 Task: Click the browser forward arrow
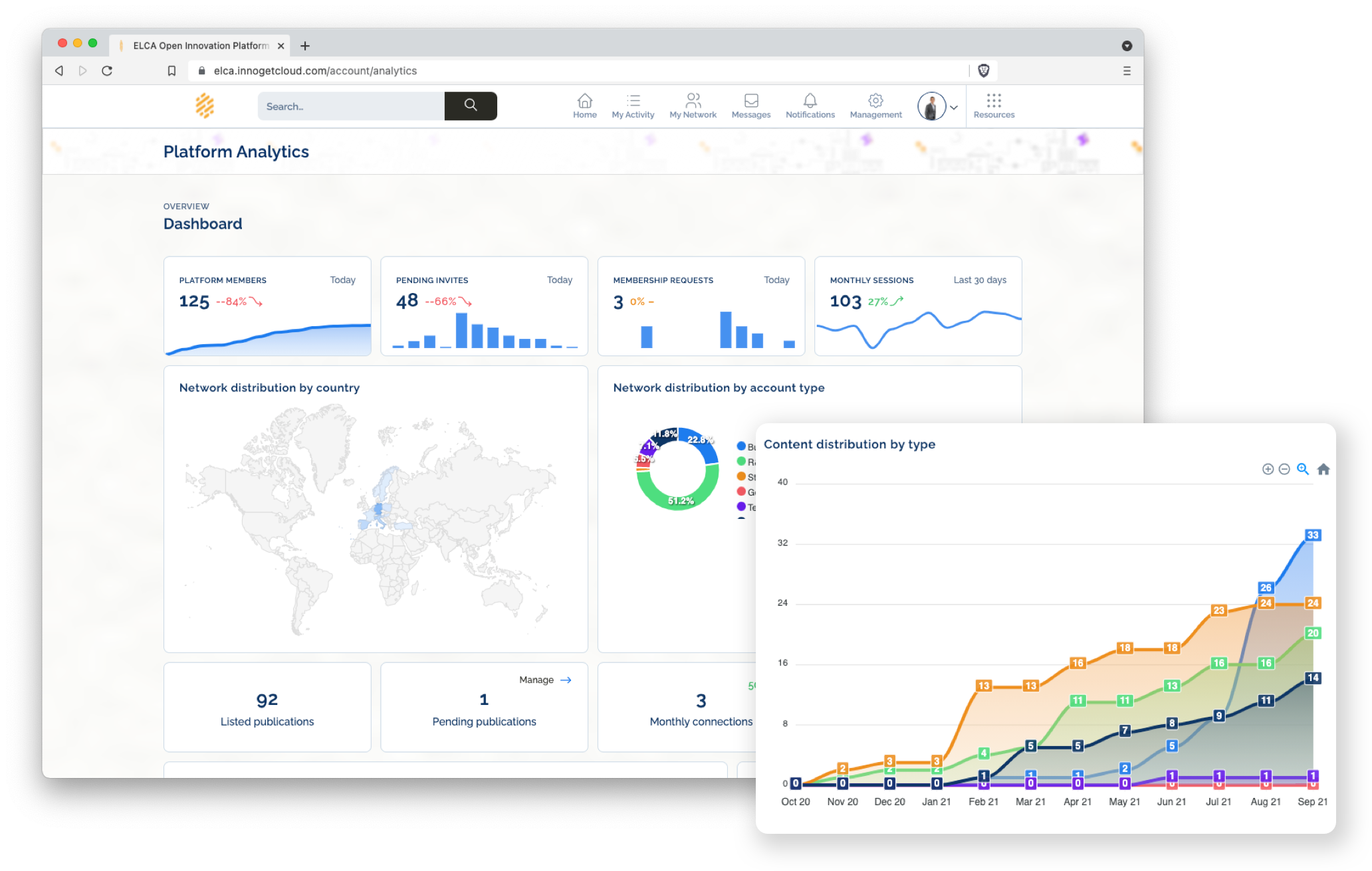[82, 70]
